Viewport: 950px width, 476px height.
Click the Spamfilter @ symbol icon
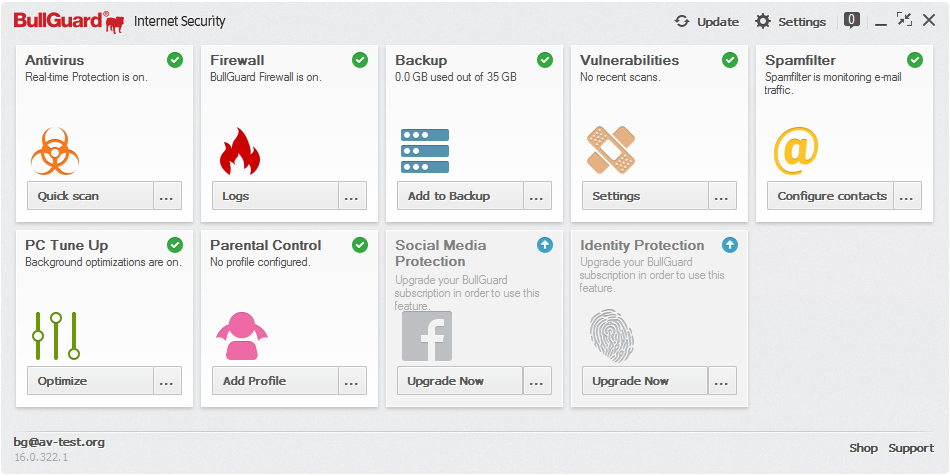point(796,151)
